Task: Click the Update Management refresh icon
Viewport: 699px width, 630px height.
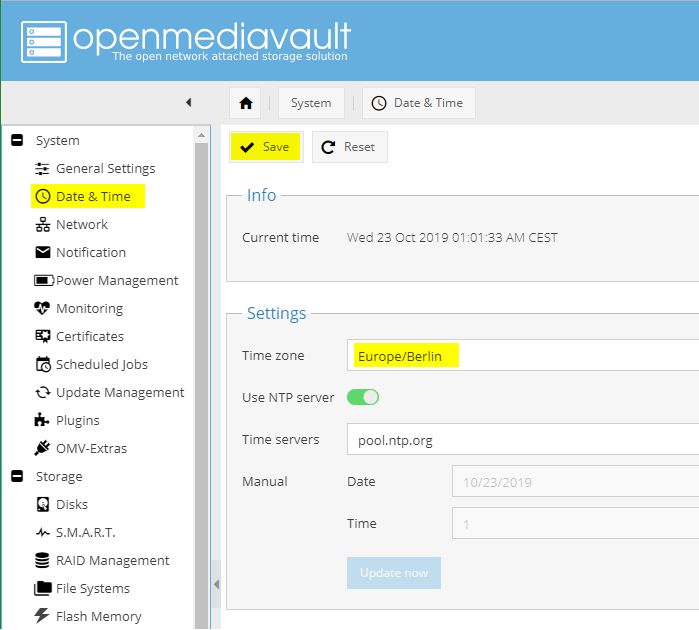Action: (x=43, y=392)
